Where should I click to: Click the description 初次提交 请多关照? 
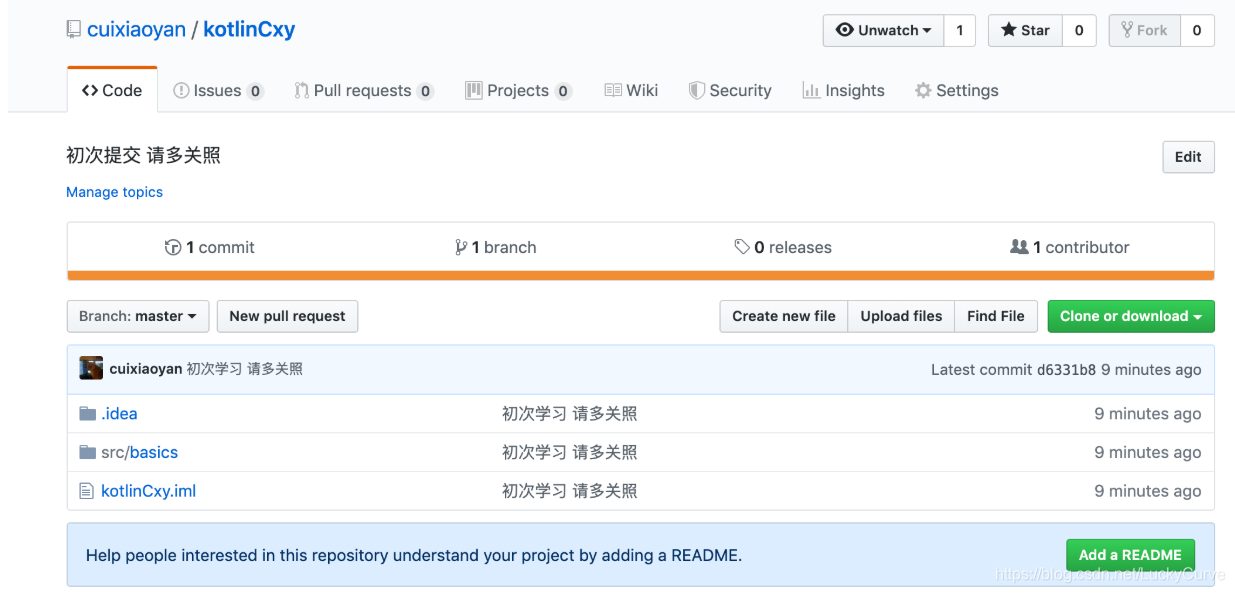tap(143, 156)
